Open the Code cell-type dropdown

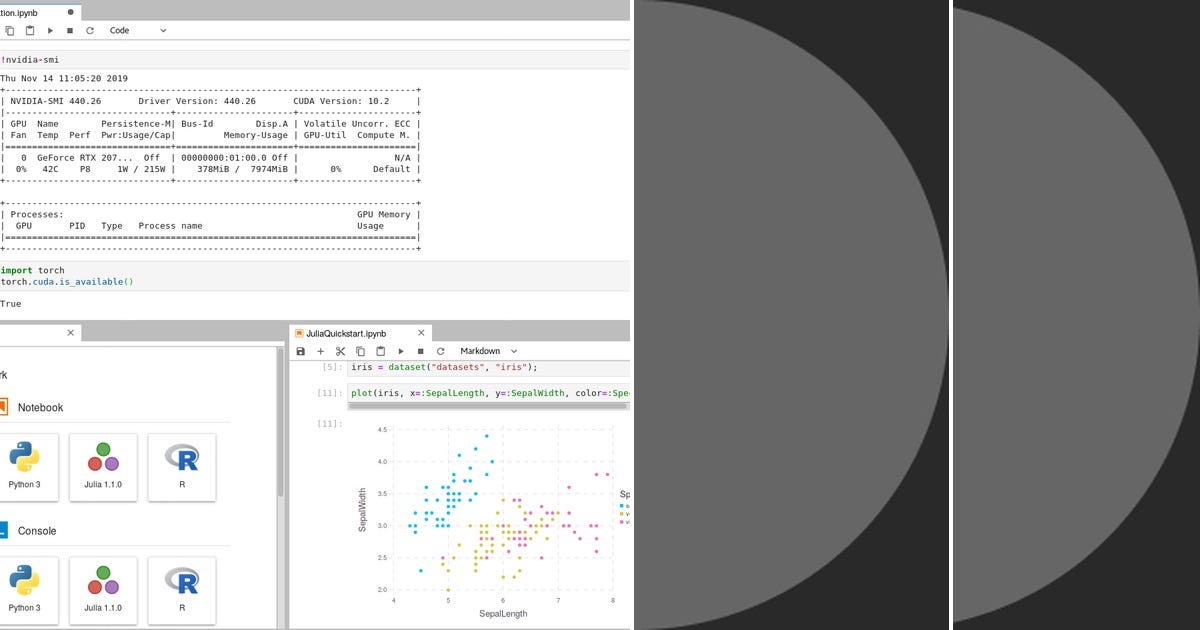click(118, 30)
